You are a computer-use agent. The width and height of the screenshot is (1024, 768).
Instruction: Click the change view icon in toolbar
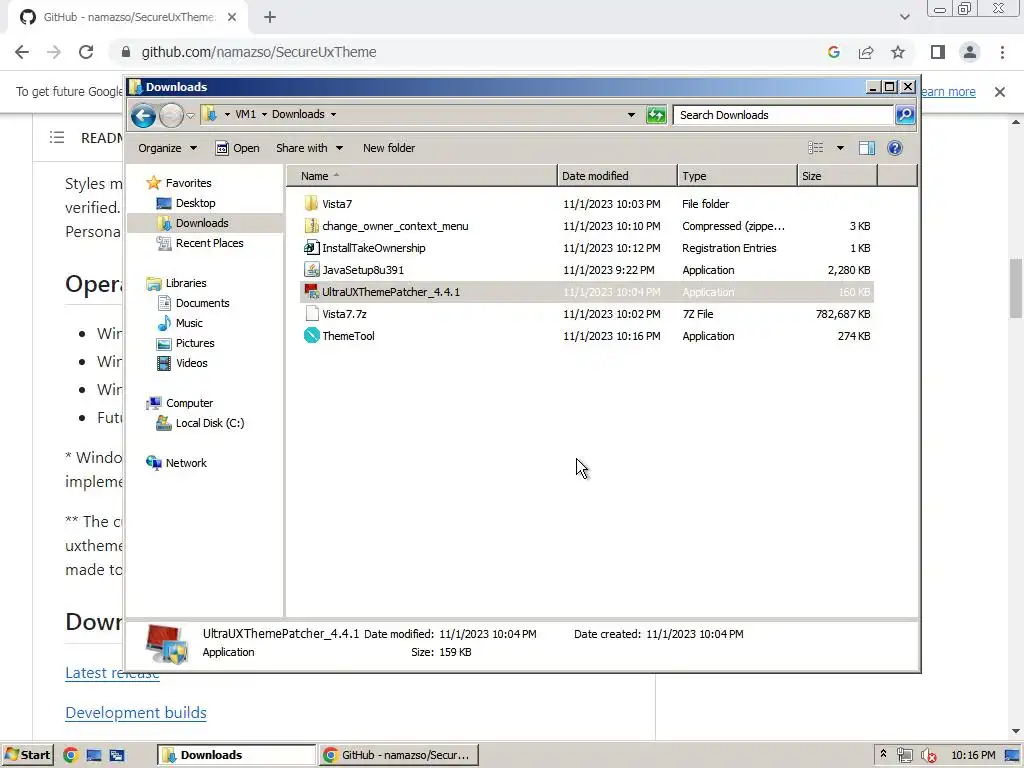(x=816, y=148)
